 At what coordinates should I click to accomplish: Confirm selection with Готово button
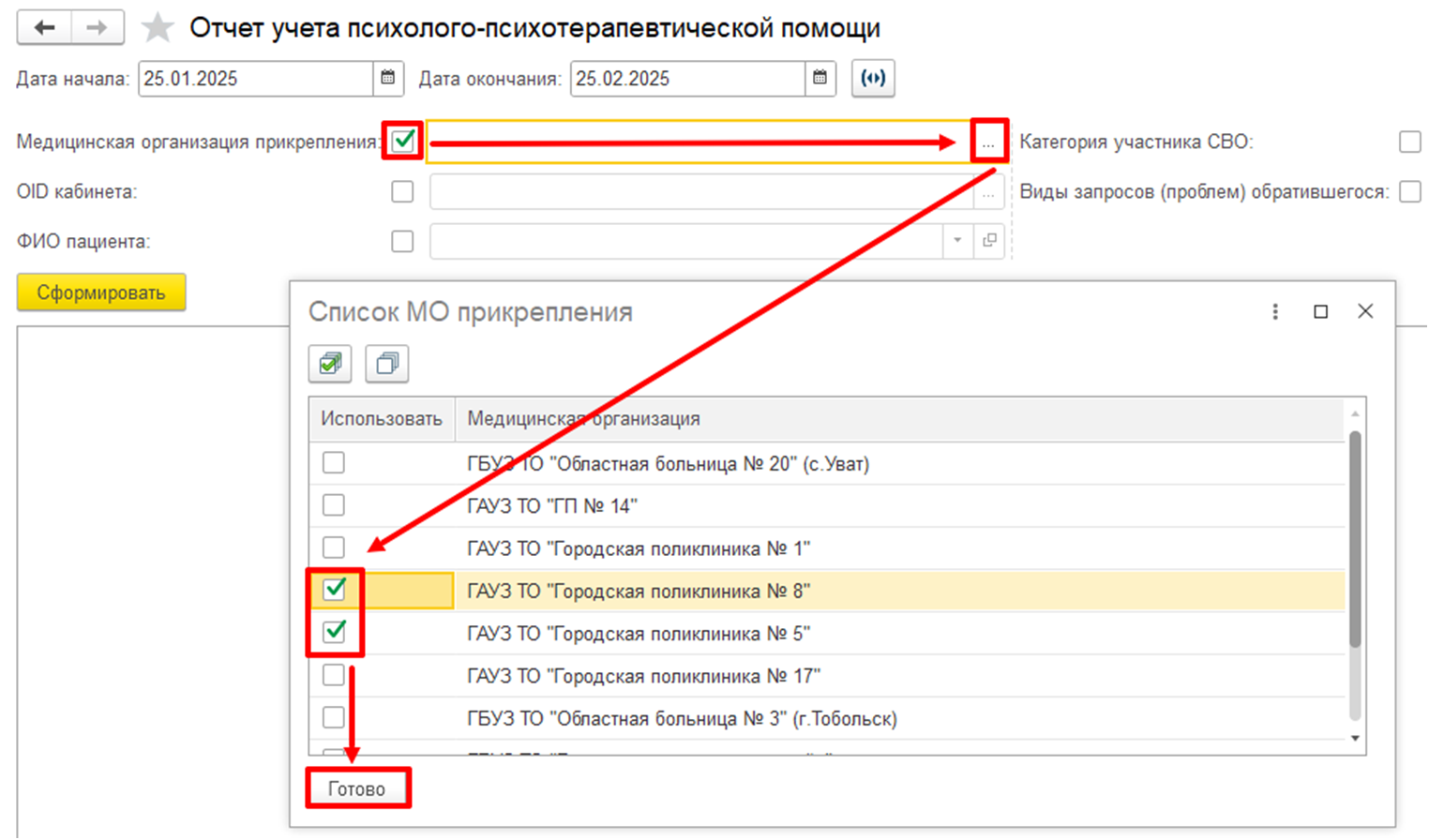357,788
